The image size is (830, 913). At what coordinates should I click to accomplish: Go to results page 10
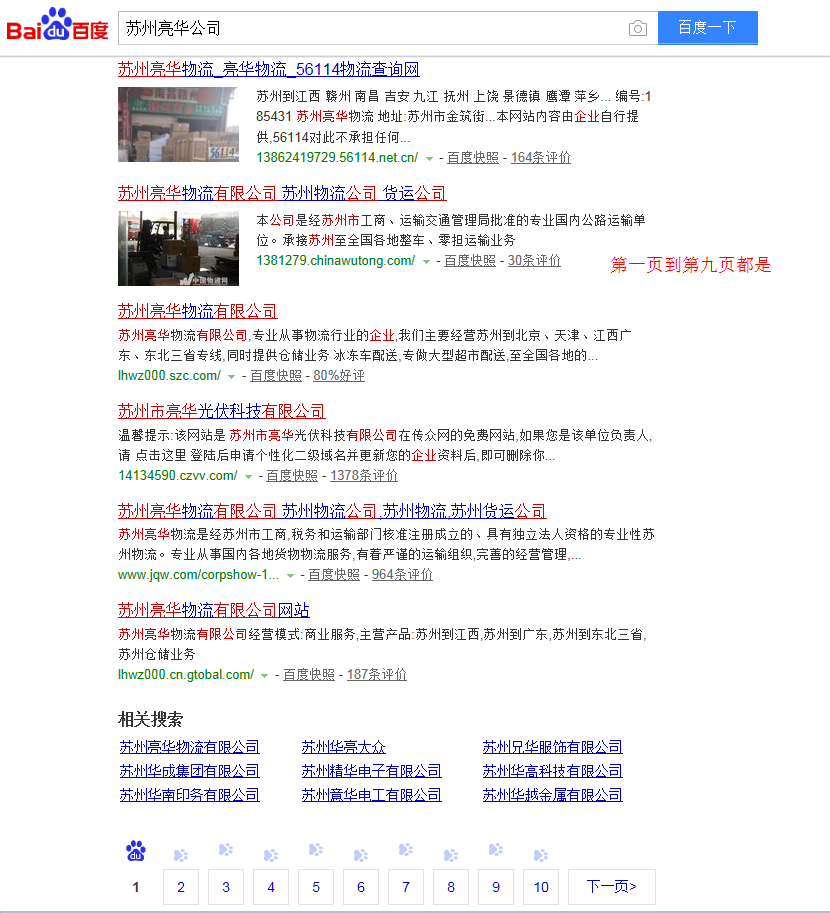(x=541, y=887)
